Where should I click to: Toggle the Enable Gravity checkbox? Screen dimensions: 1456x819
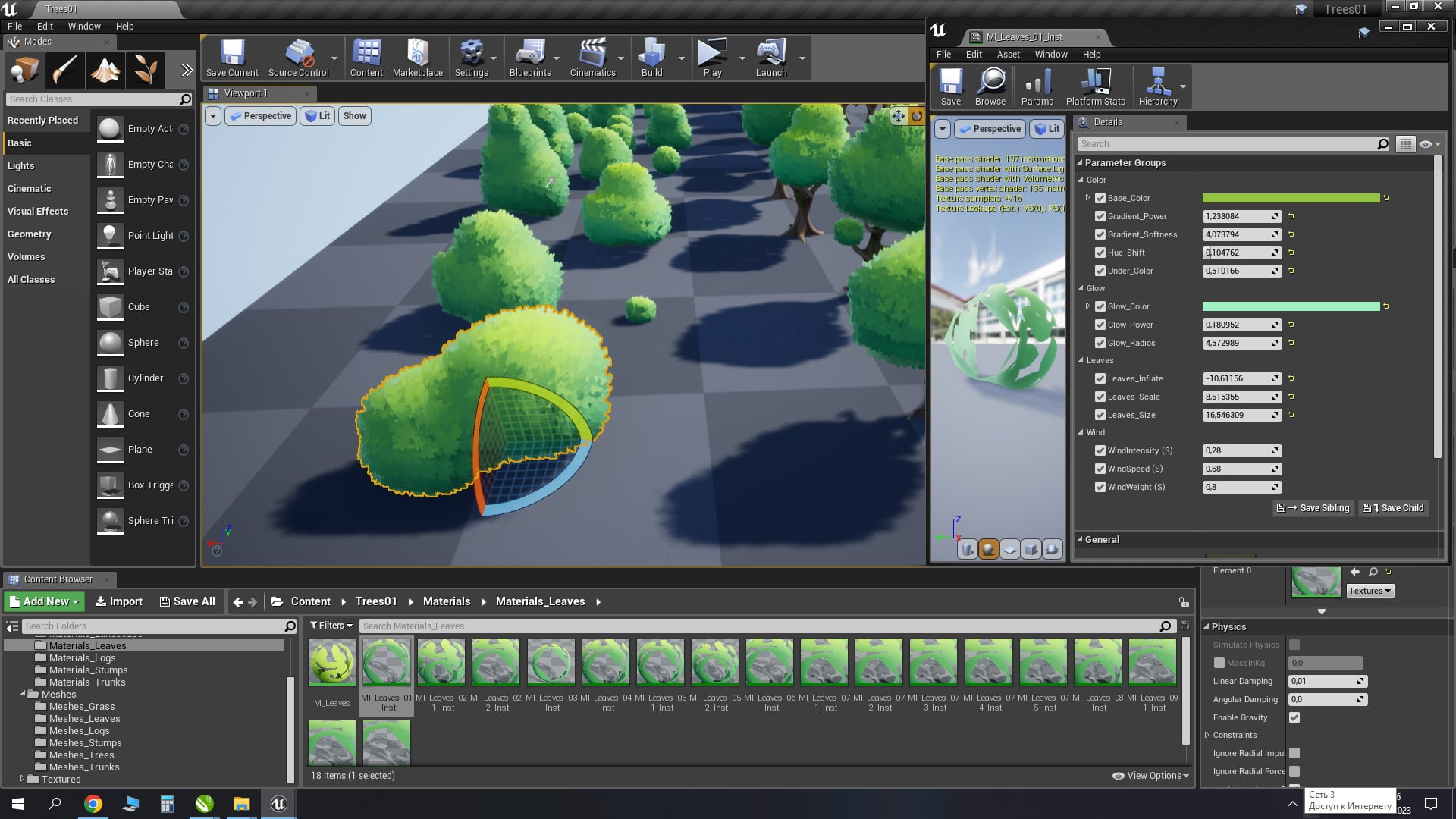(x=1294, y=717)
